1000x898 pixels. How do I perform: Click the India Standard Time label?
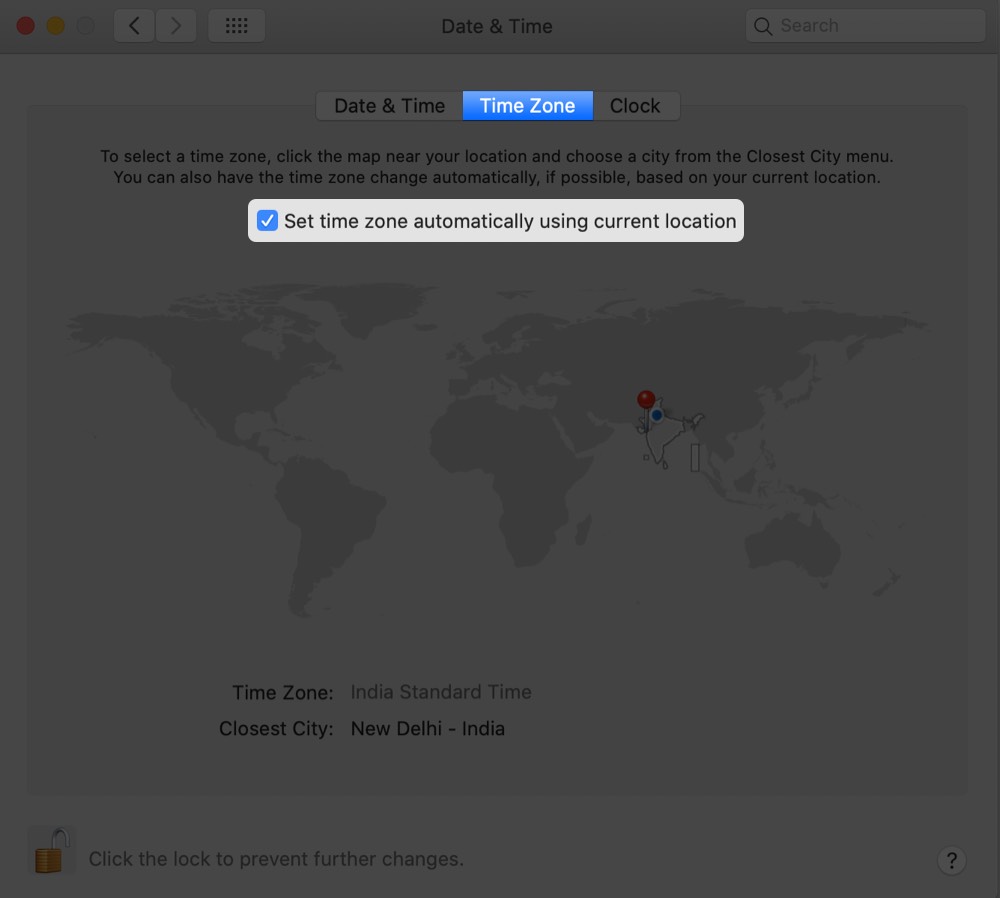pyautogui.click(x=440, y=691)
